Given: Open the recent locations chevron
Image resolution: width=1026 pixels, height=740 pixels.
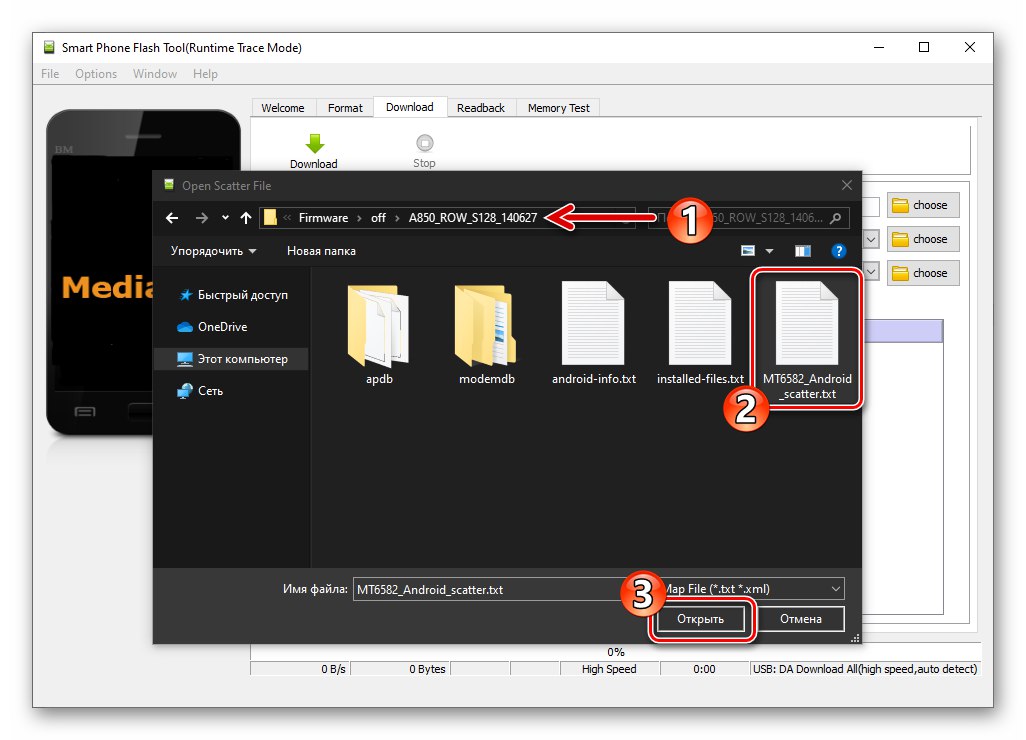Looking at the screenshot, I should point(225,218).
